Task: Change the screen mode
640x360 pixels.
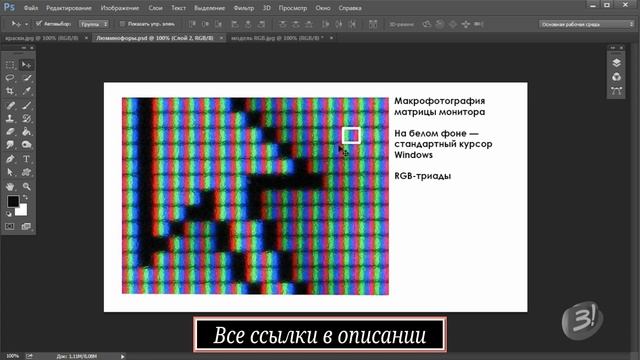Action: (x=26, y=226)
